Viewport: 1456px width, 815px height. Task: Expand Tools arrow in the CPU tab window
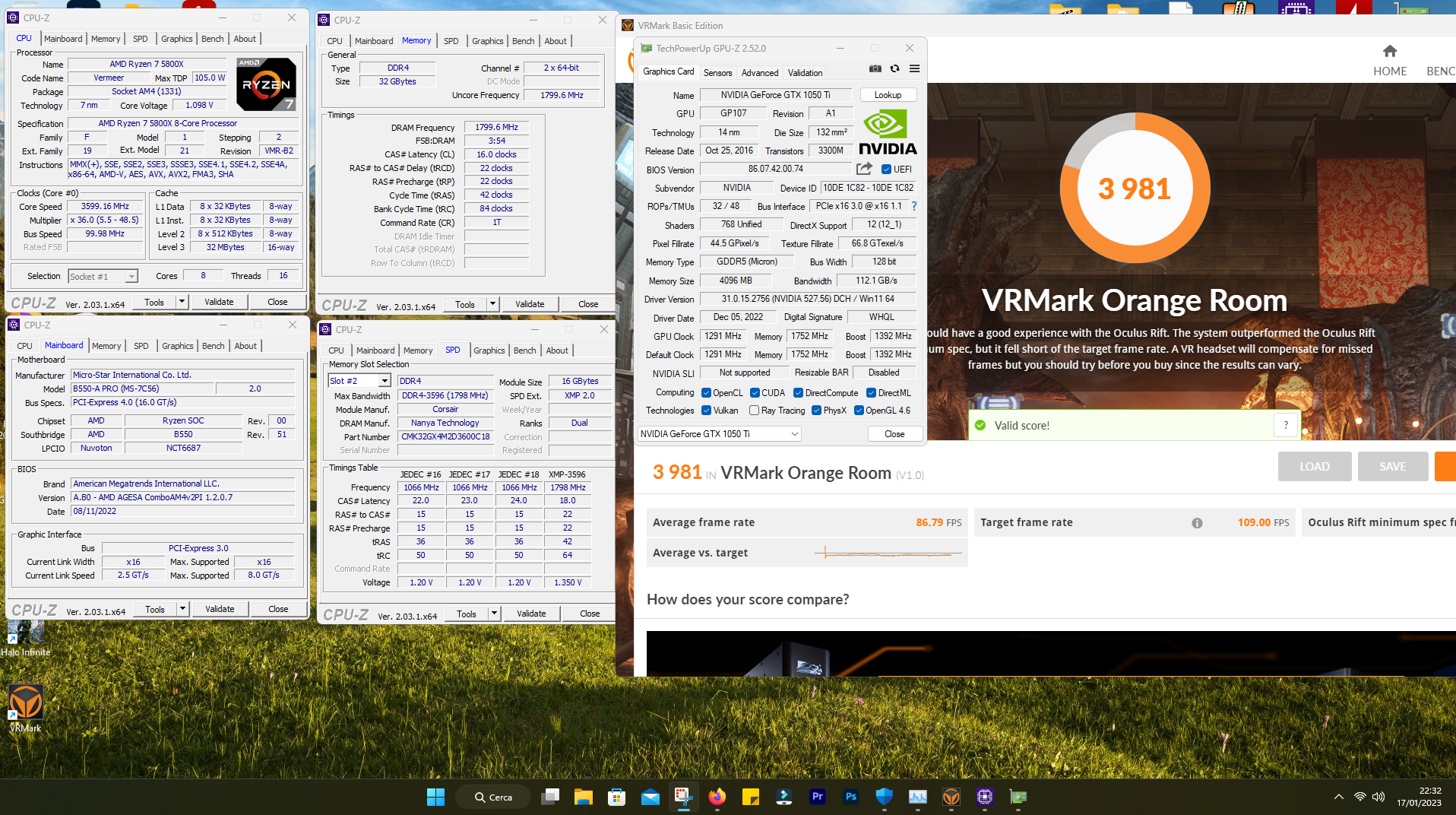[182, 302]
